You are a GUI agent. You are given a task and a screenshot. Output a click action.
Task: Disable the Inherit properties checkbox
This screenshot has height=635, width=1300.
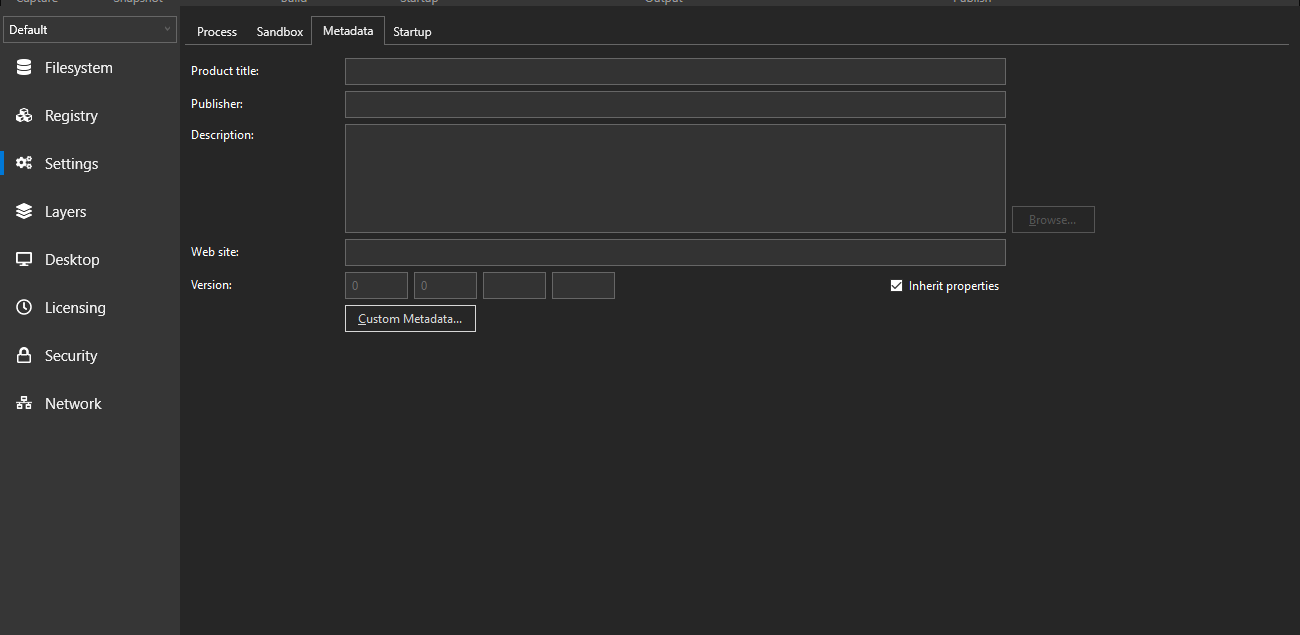tap(896, 285)
